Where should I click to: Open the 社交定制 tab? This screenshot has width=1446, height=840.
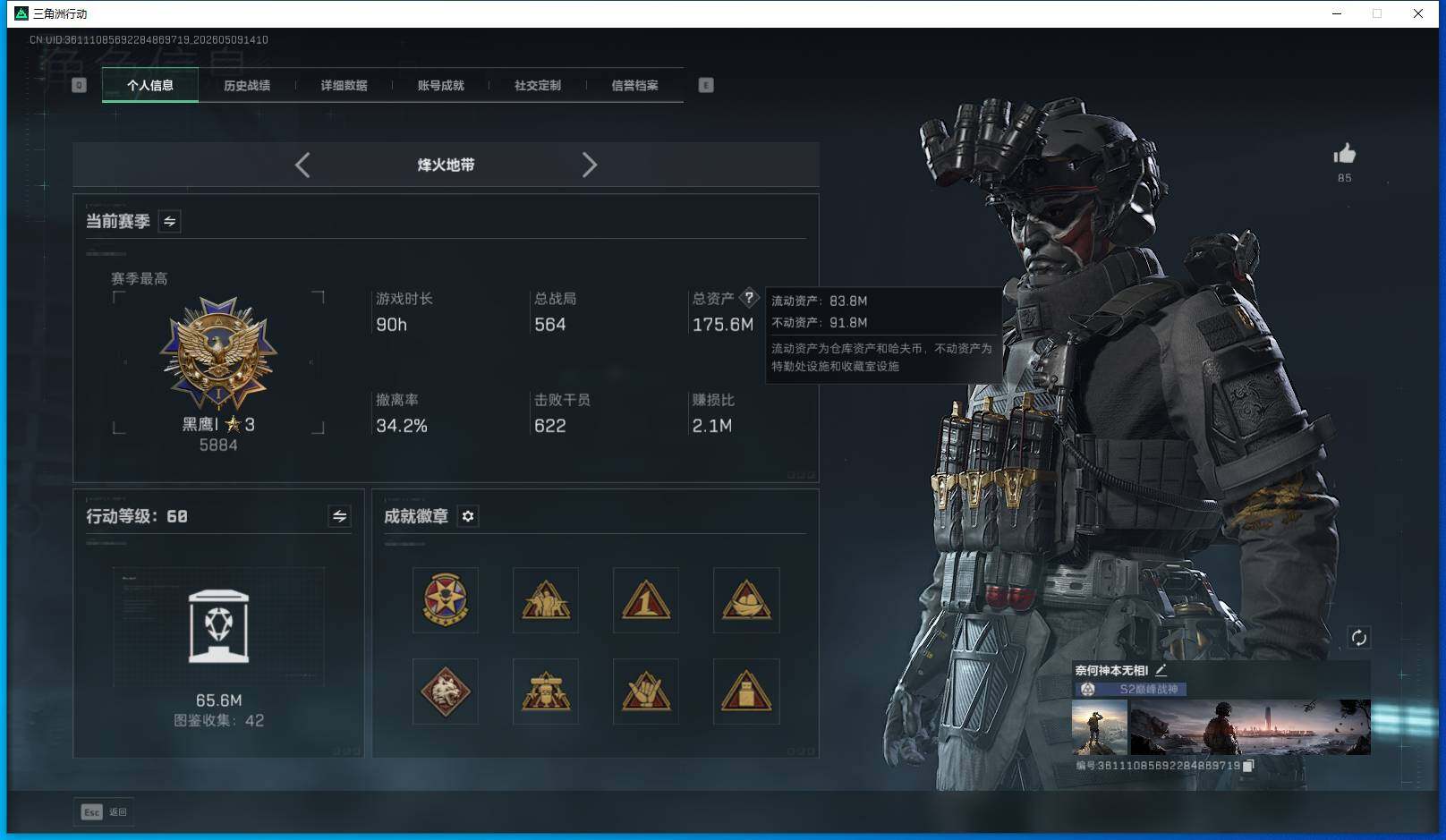click(538, 86)
